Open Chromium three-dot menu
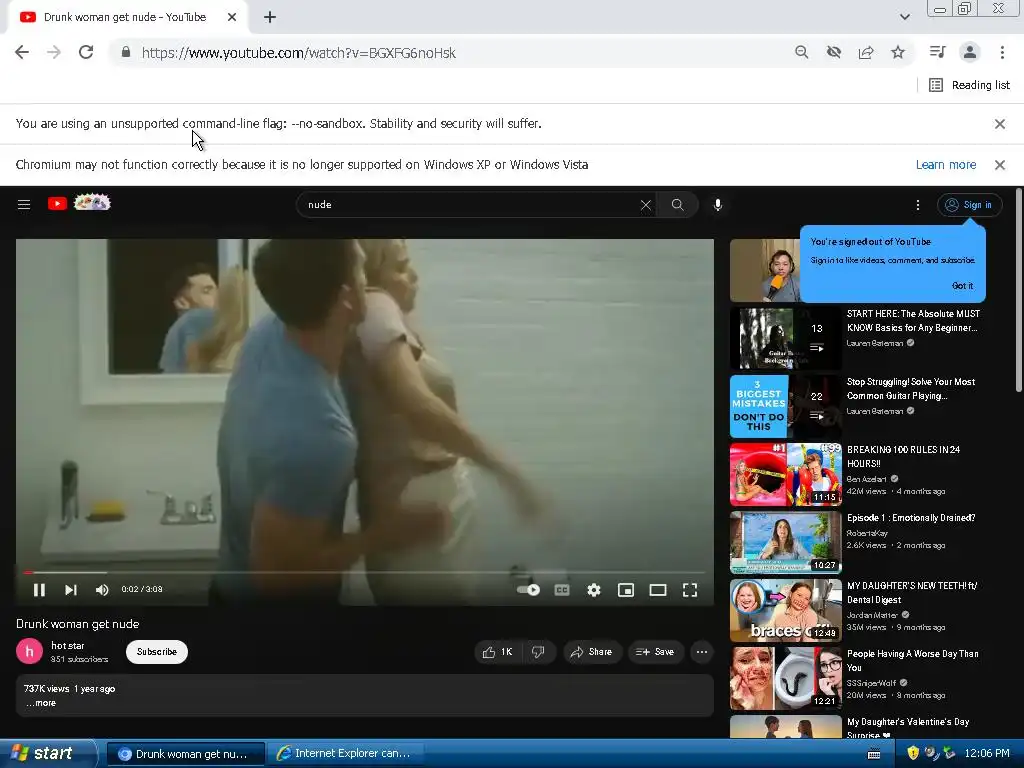This screenshot has height=768, width=1024. 1002,52
